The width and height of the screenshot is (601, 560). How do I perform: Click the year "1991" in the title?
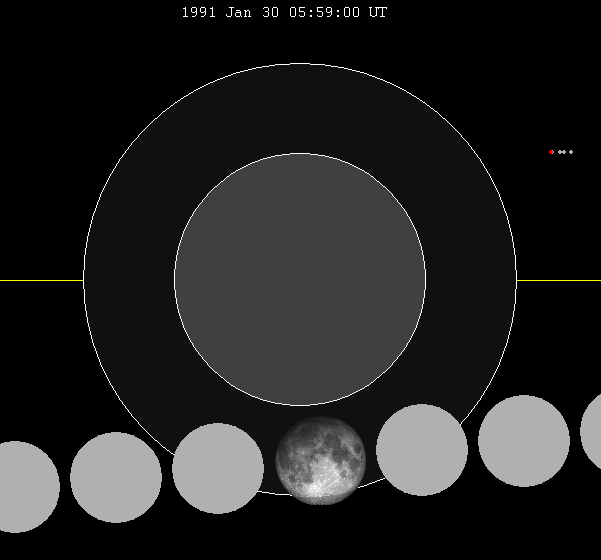point(199,13)
